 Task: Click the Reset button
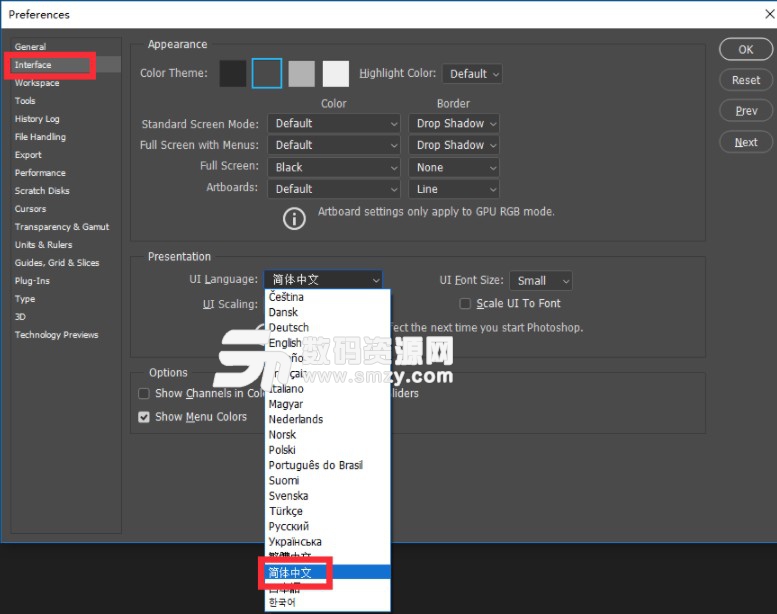point(745,80)
